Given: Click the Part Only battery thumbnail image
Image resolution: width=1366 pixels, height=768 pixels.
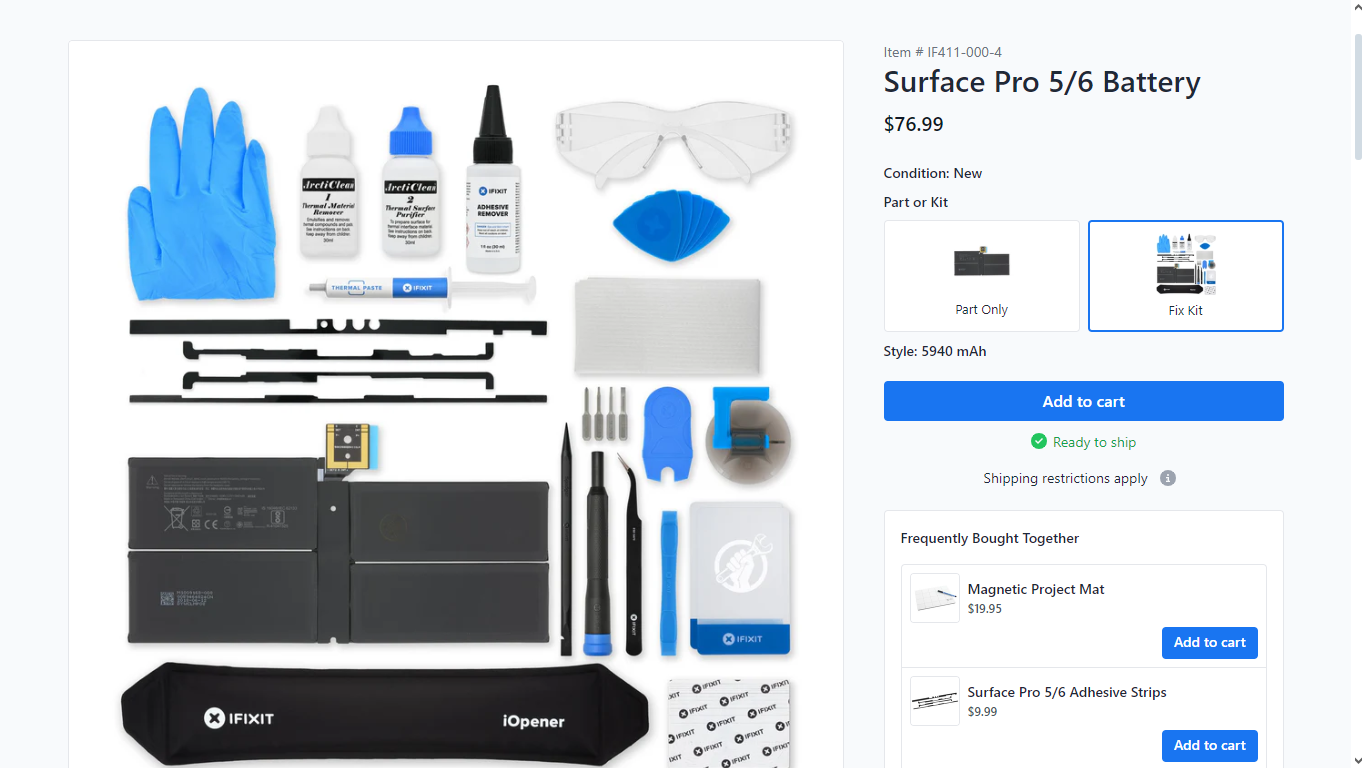Looking at the screenshot, I should pyautogui.click(x=981, y=262).
